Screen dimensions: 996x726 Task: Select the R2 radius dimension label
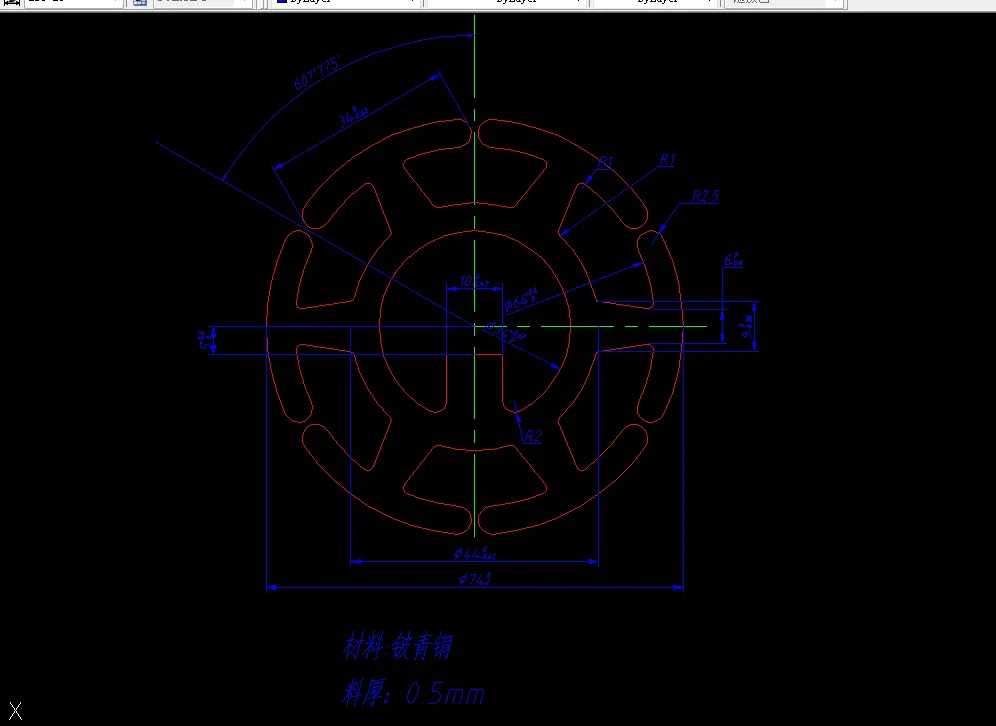533,436
